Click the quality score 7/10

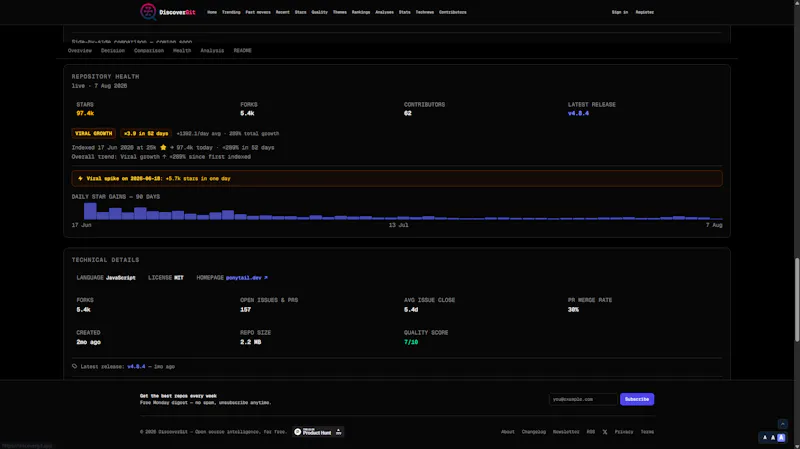(411, 342)
